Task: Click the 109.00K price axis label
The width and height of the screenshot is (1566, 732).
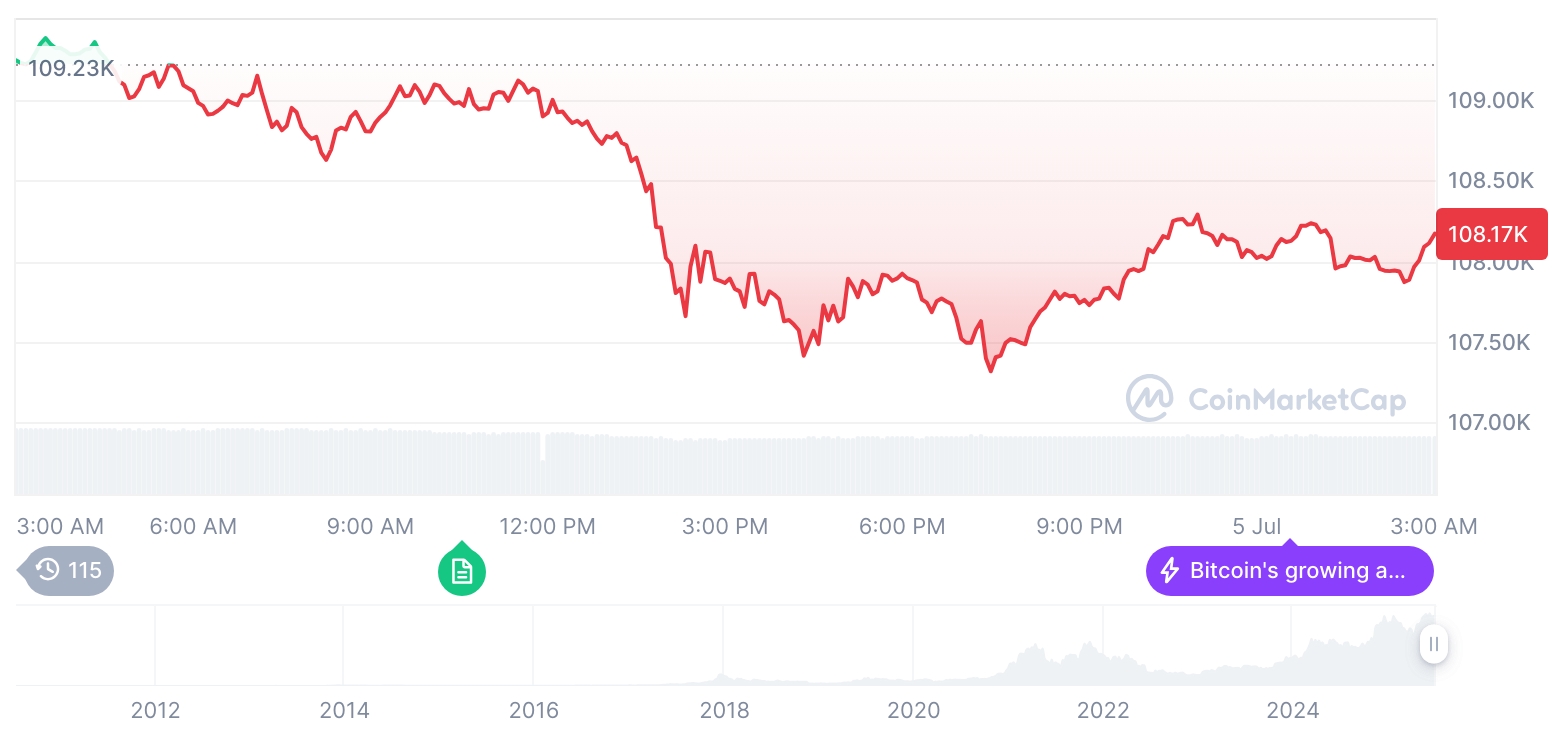Action: tap(1489, 100)
